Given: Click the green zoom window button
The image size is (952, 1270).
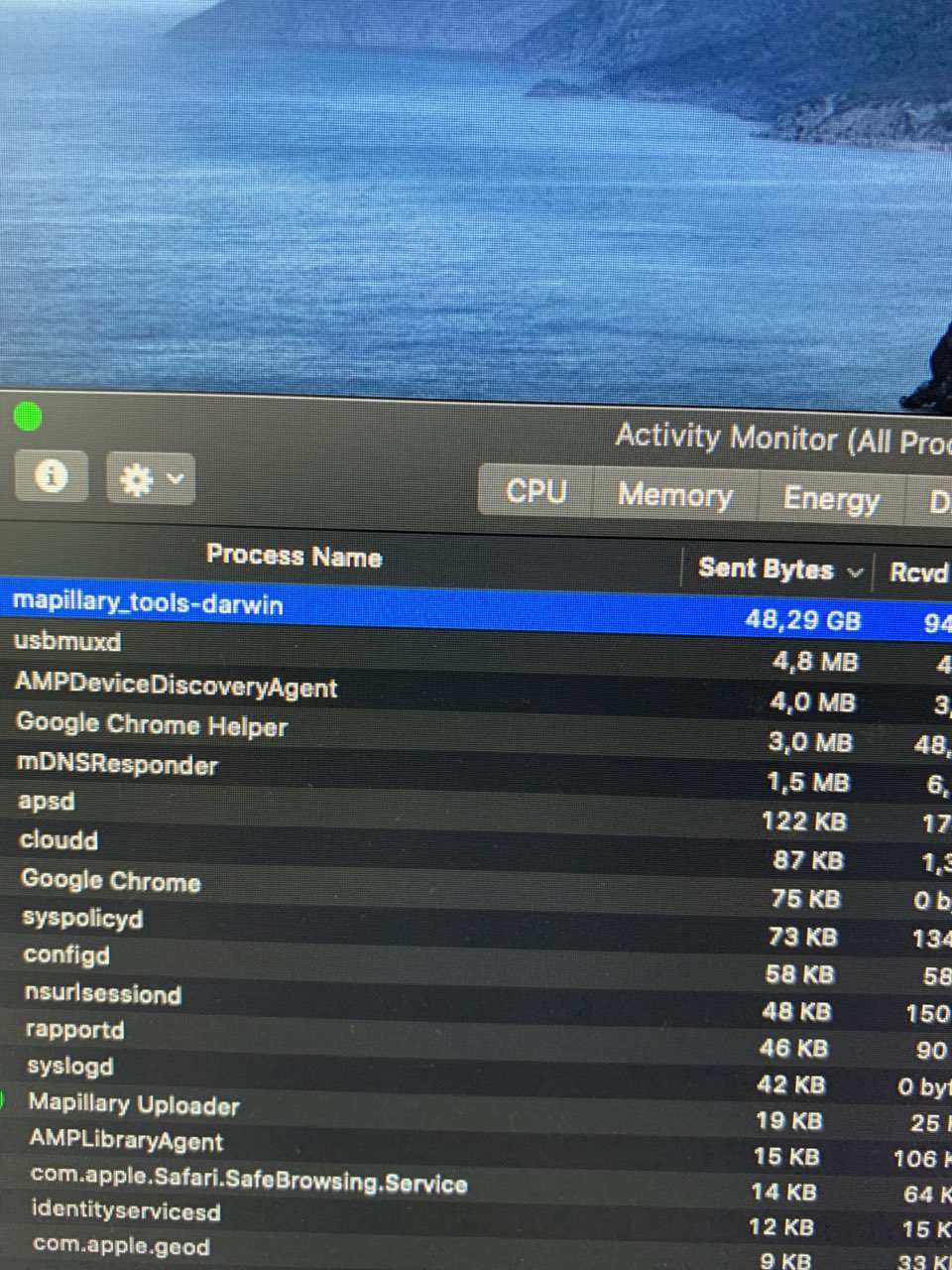Looking at the screenshot, I should 29,417.
